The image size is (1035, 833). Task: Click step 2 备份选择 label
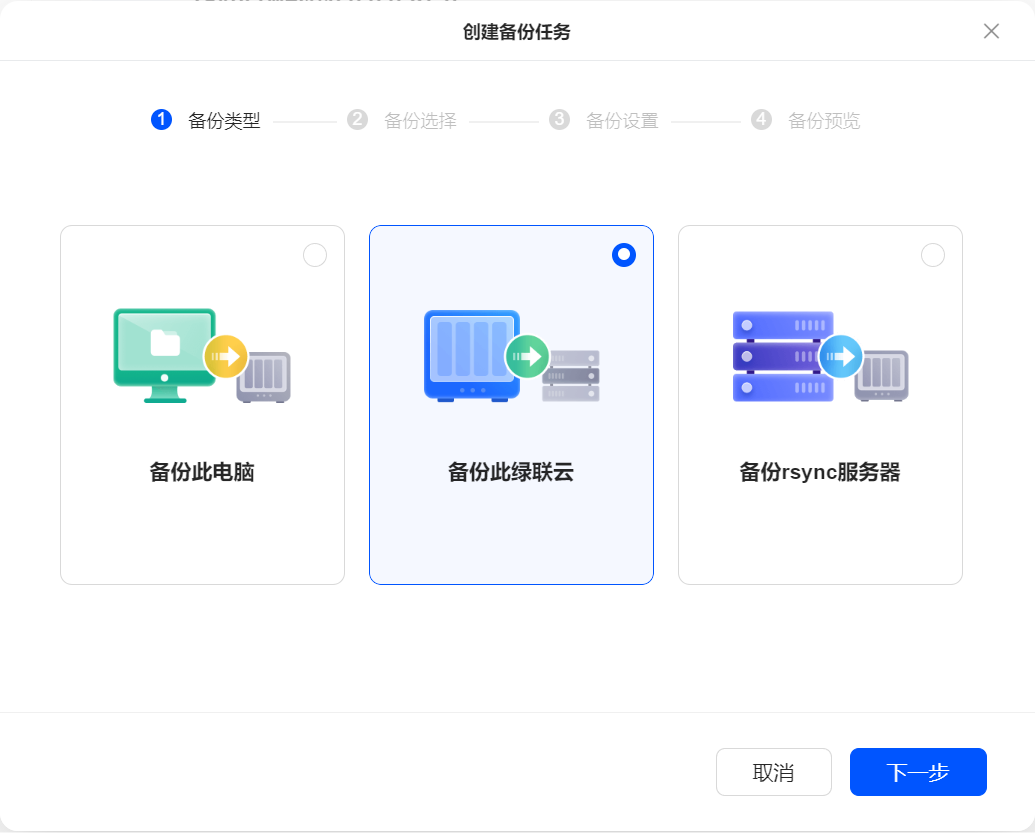click(x=420, y=120)
